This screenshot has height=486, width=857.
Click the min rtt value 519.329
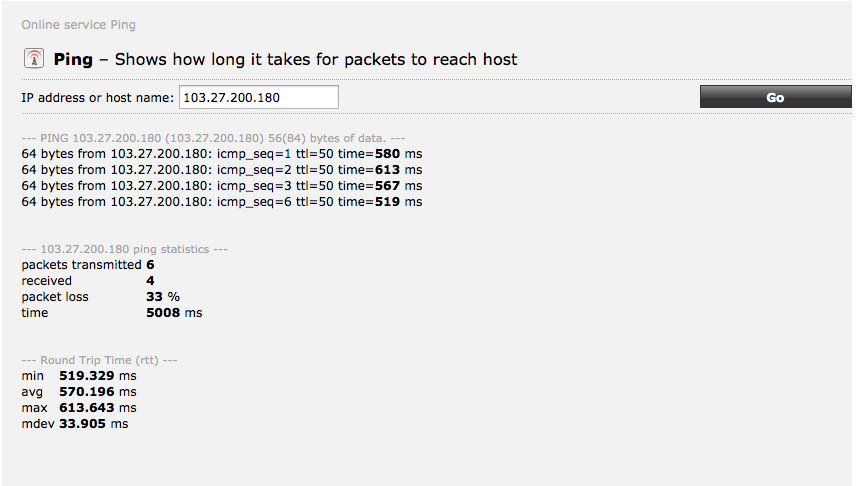88,376
